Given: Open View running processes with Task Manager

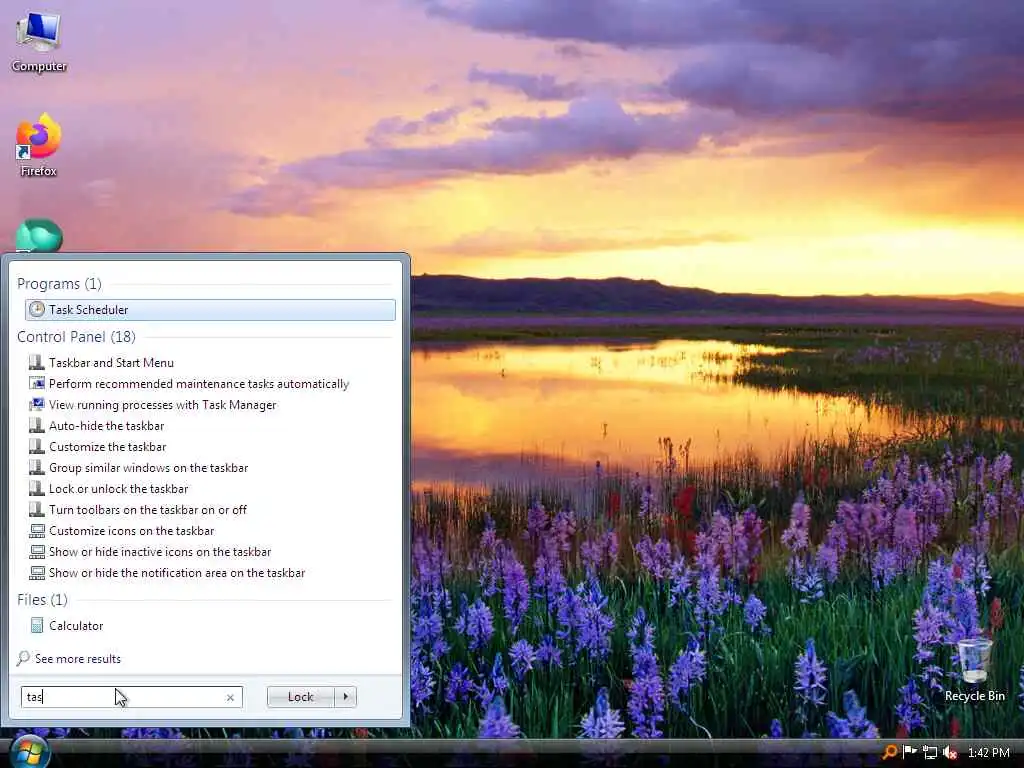Looking at the screenshot, I should point(163,404).
